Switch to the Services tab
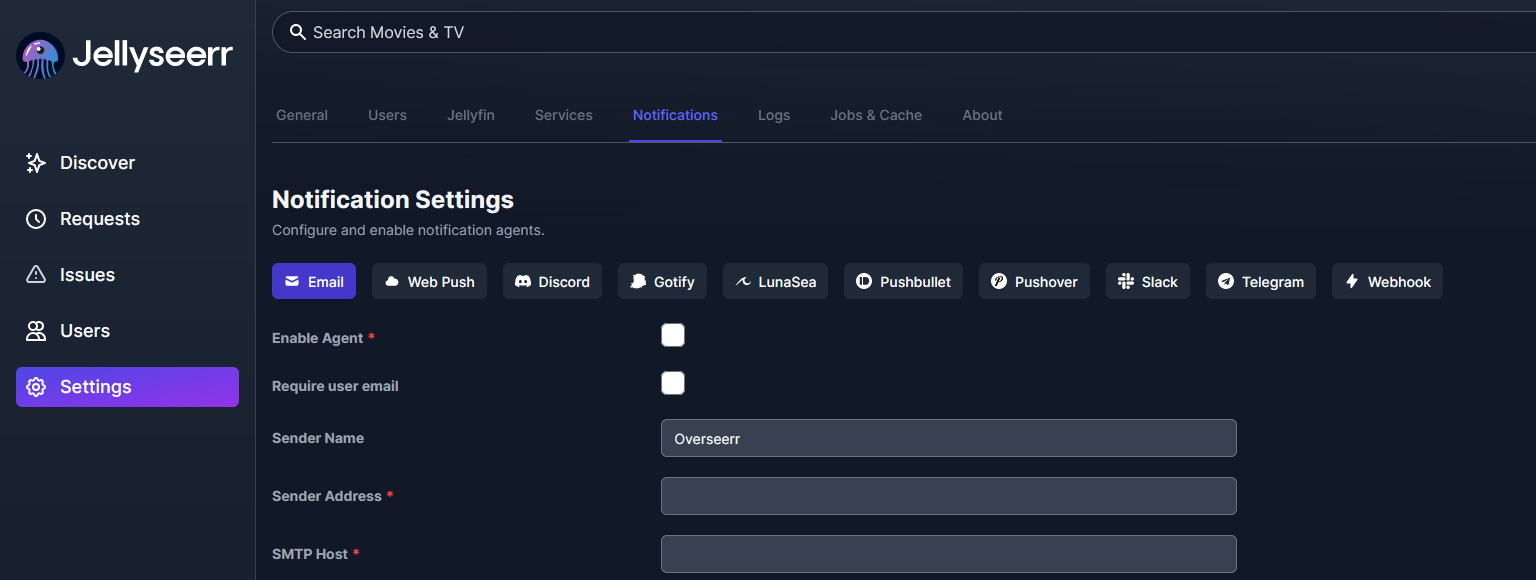Viewport: 1536px width, 580px height. click(x=564, y=115)
